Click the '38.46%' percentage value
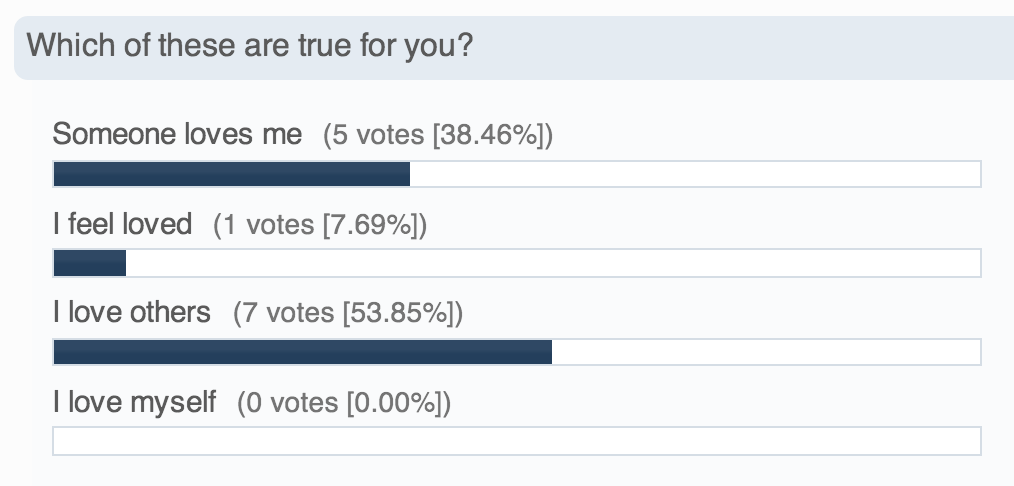 click(x=489, y=135)
